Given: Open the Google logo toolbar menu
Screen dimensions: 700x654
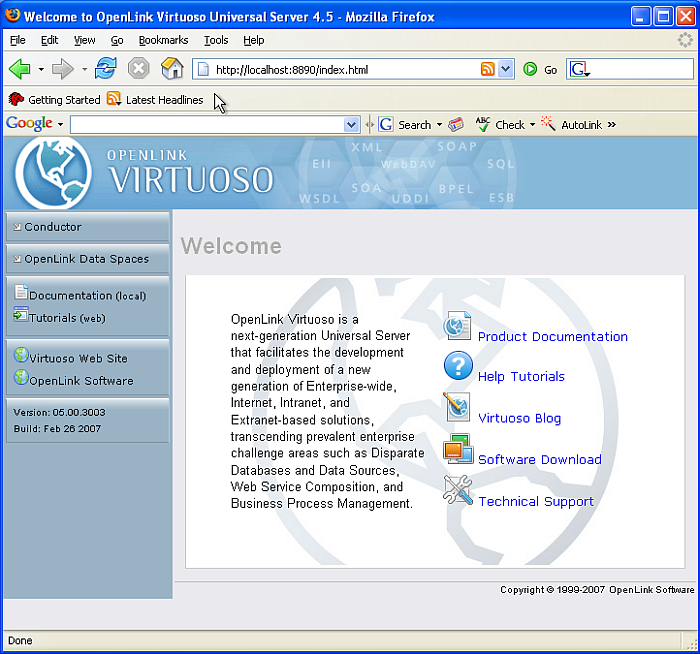Looking at the screenshot, I should (x=34, y=124).
